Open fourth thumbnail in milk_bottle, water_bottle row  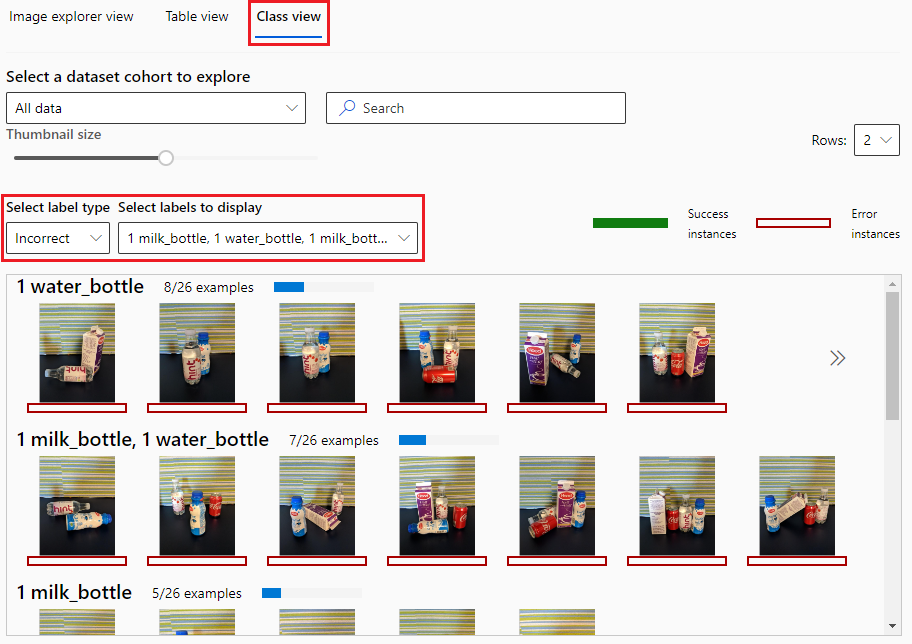[x=437, y=506]
